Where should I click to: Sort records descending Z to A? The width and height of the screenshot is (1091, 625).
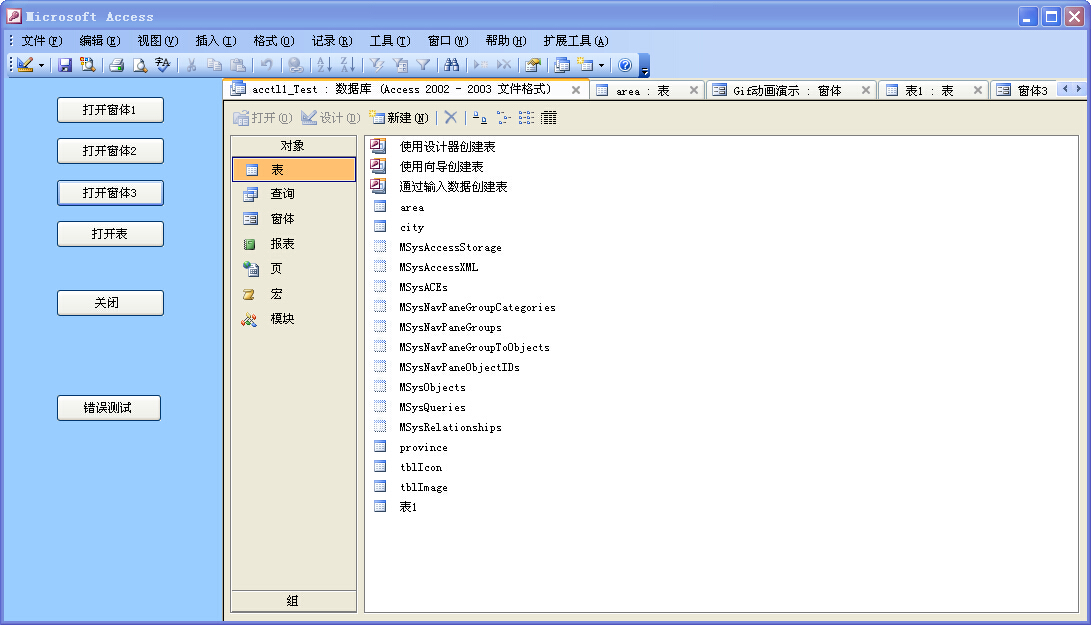click(348, 65)
